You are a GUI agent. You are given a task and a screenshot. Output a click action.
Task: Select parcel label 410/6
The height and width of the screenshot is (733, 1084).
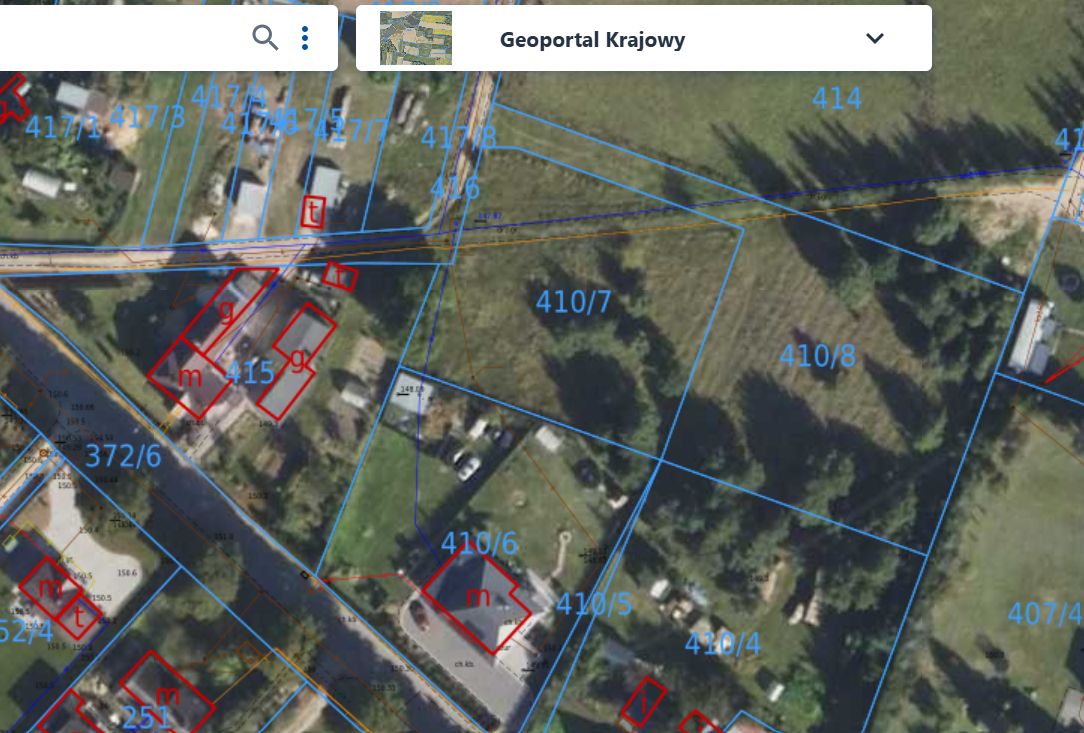[x=479, y=544]
